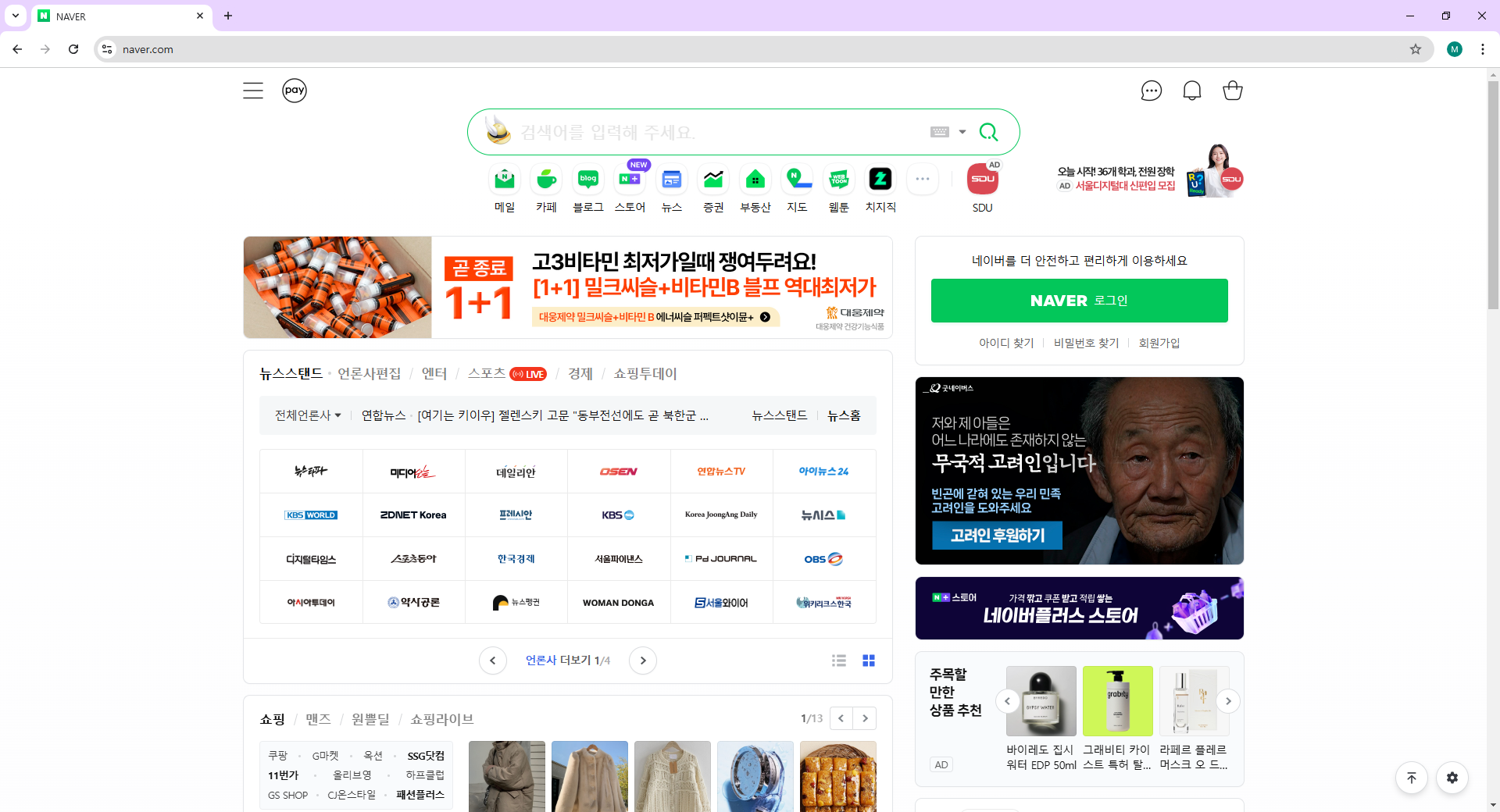Screen dimensions: 1500x812
Task: Open the 스포츠 LIVE news tab
Action: pyautogui.click(x=487, y=373)
